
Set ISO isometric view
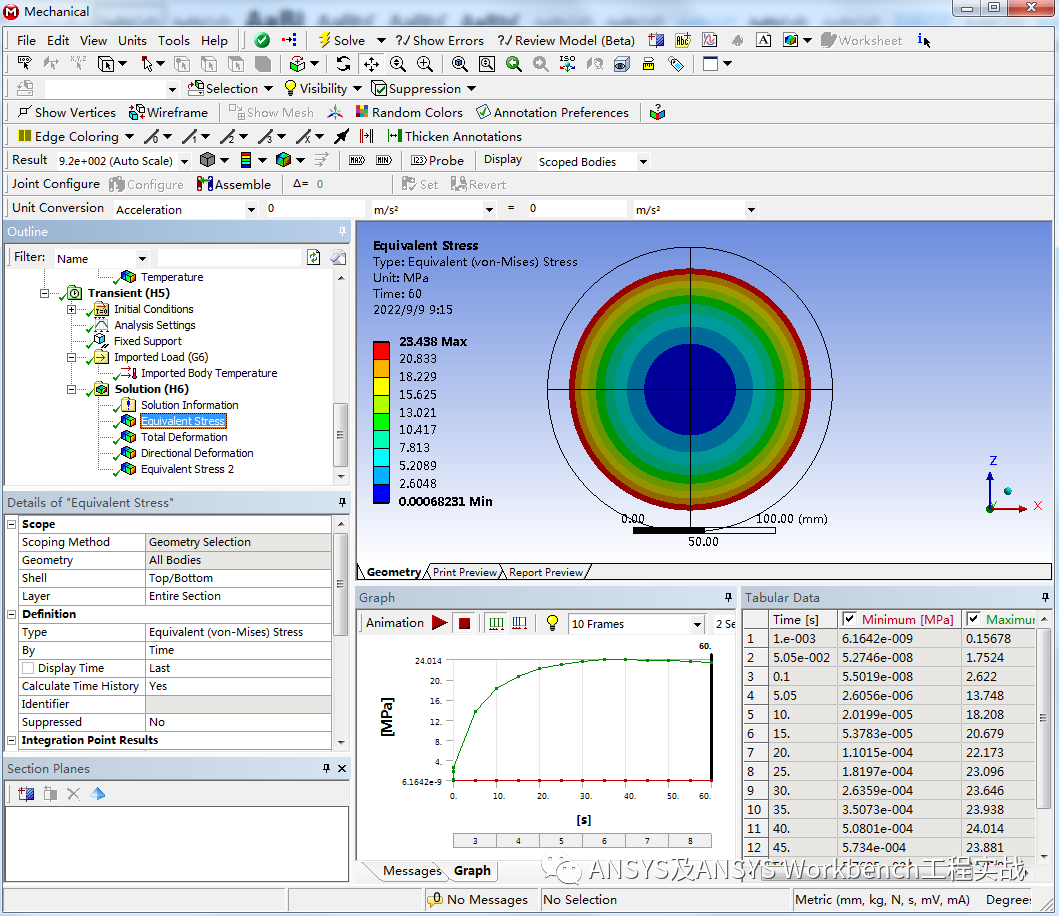tap(567, 63)
